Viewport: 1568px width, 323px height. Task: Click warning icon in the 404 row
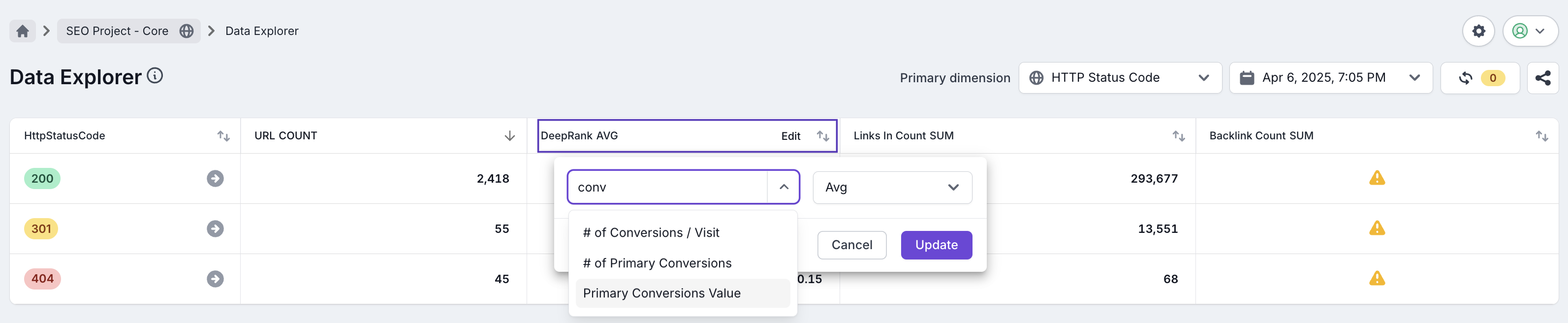(x=1377, y=278)
